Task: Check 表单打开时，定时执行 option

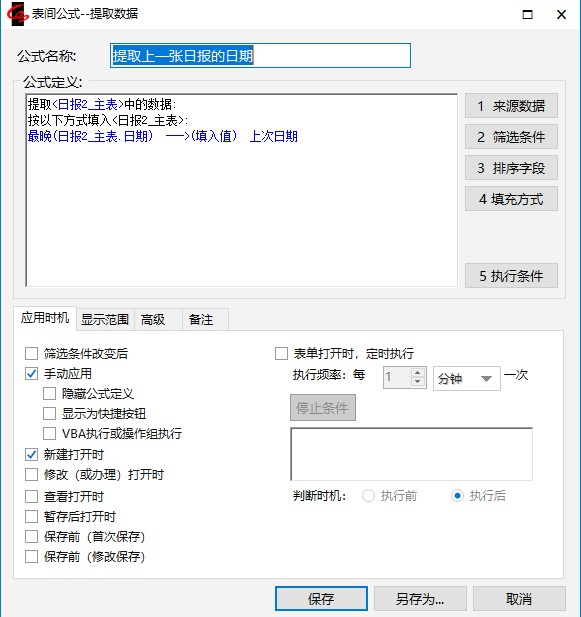Action: point(281,353)
